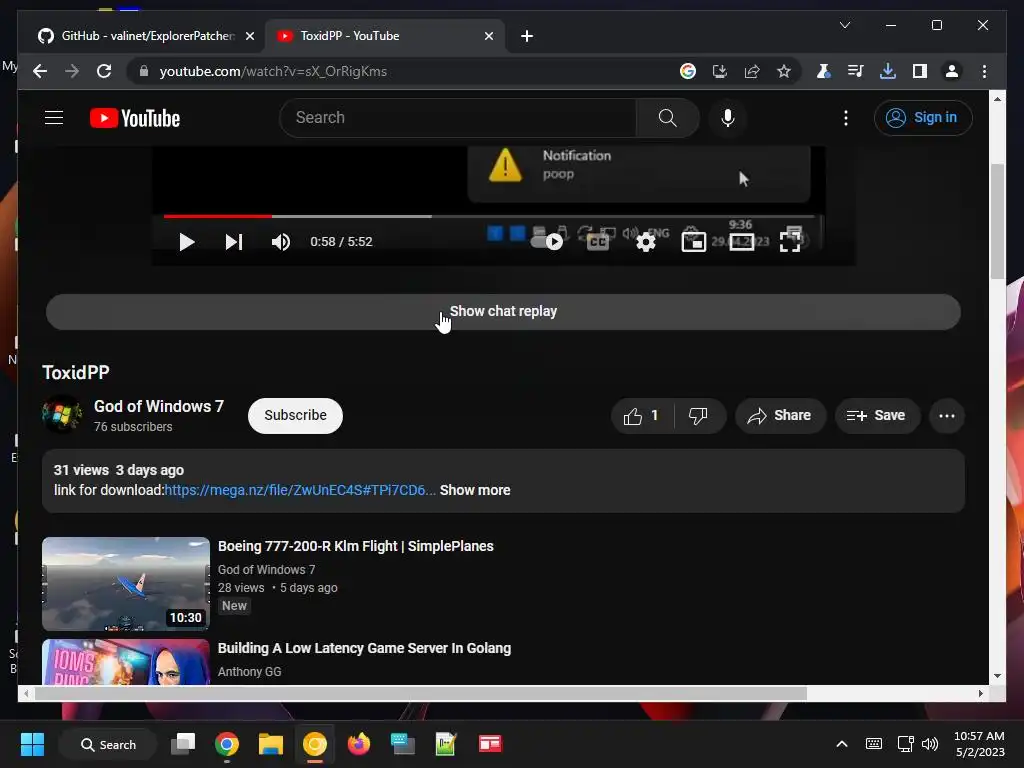Share the video
This screenshot has height=768, width=1024.
pos(780,416)
